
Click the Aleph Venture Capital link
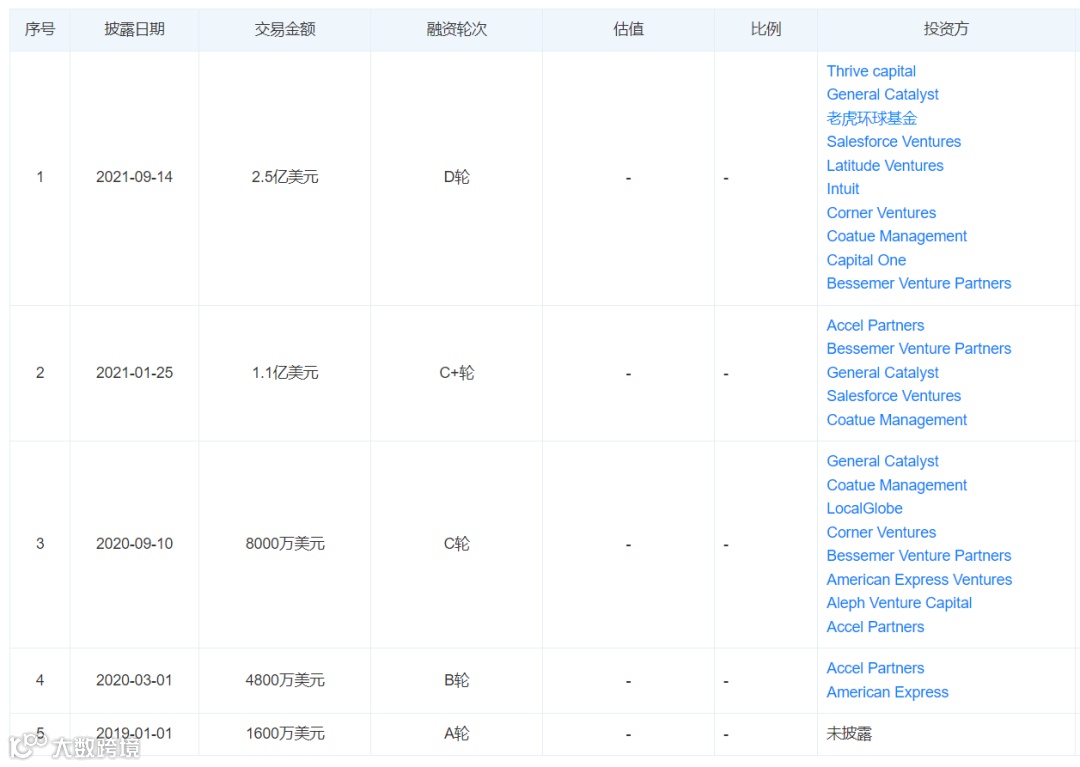(899, 603)
